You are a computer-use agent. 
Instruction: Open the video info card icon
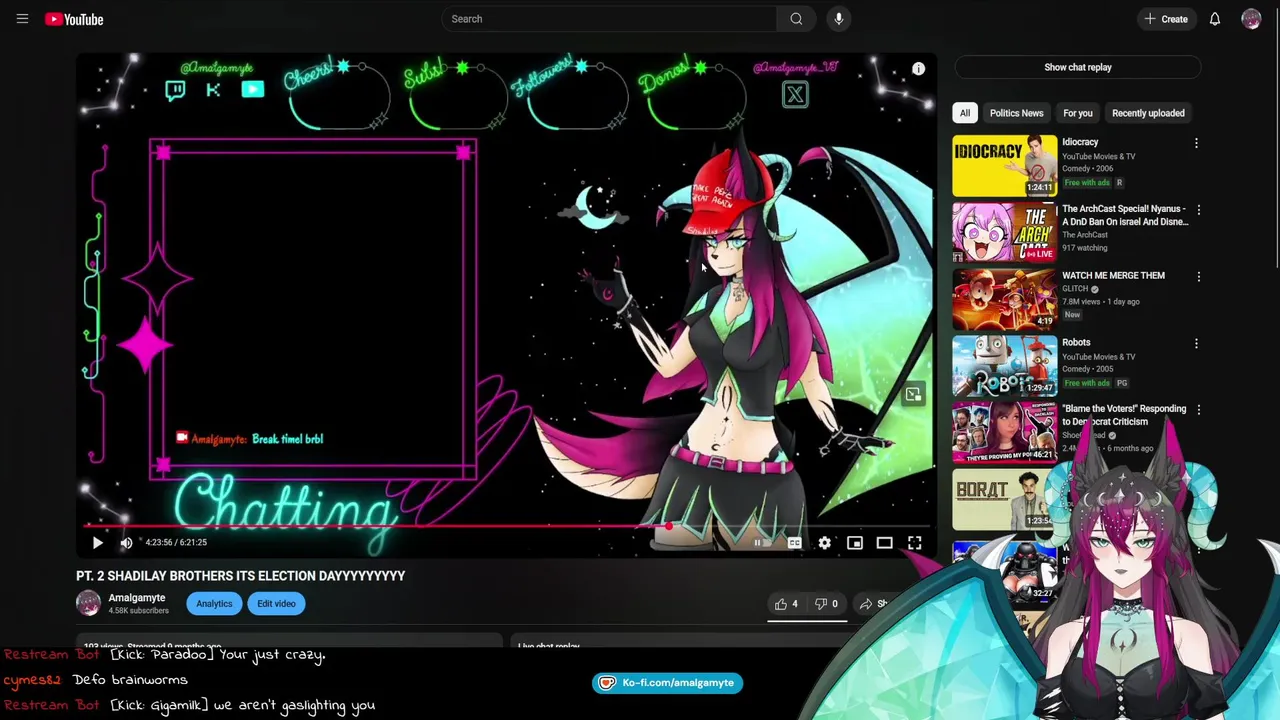click(918, 69)
